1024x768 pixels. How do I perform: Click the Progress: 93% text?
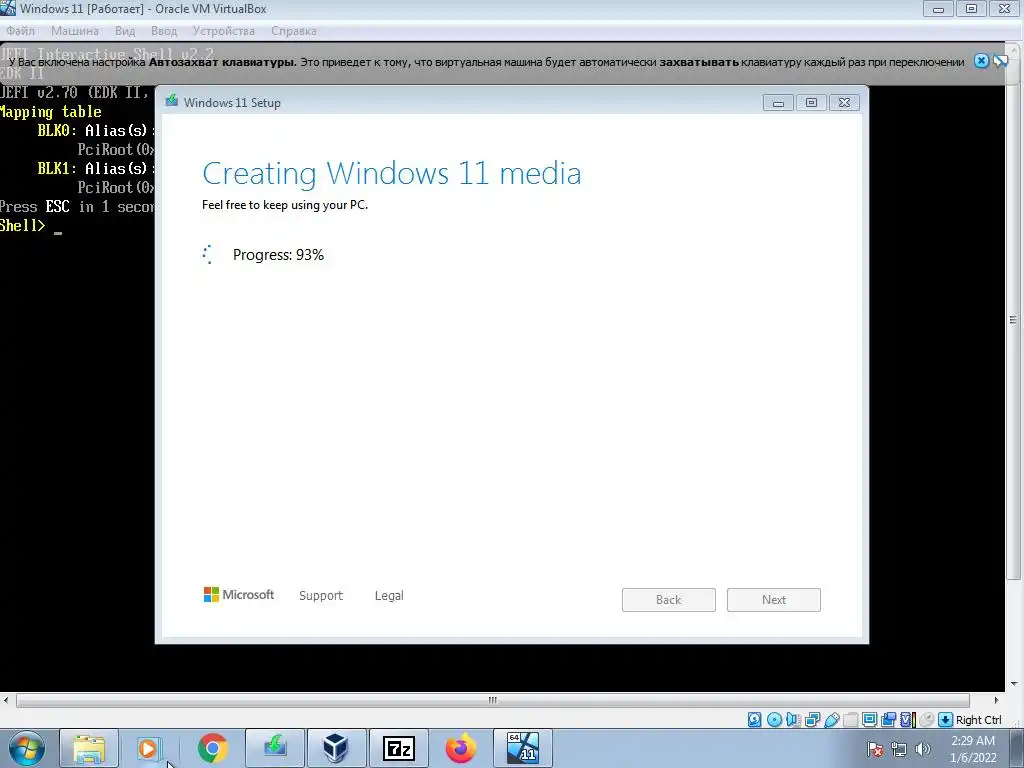click(x=278, y=255)
